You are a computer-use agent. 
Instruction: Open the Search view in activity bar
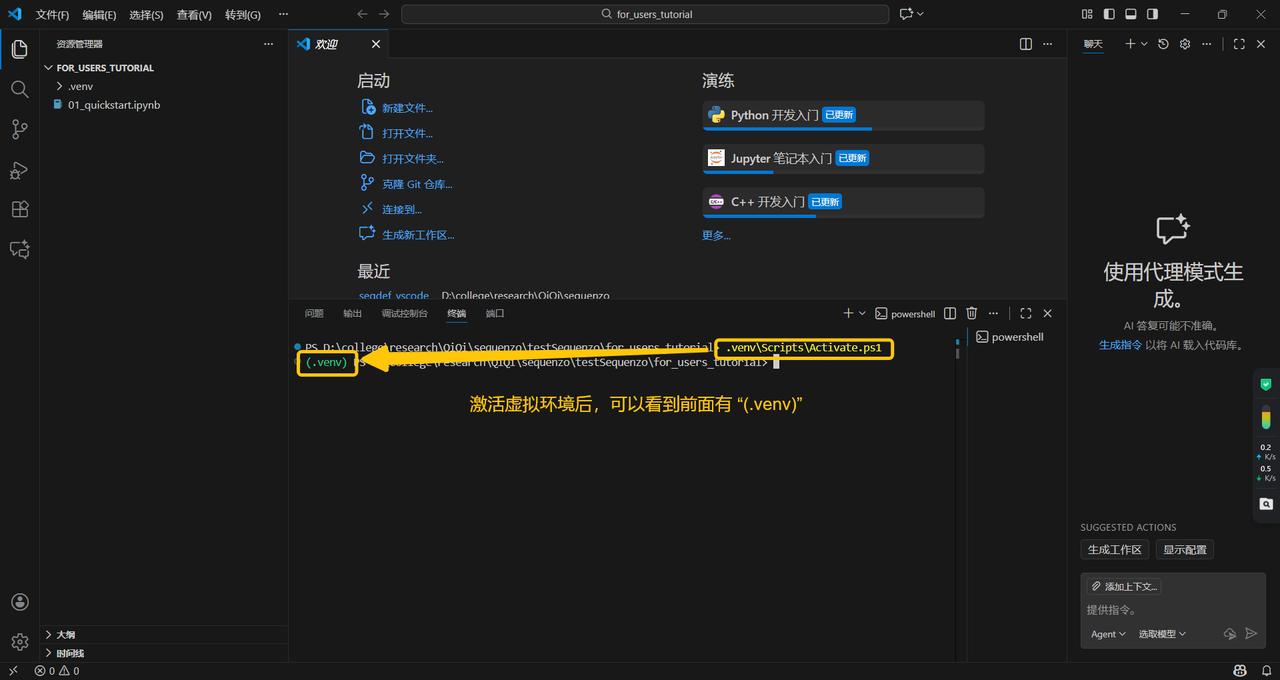19,89
